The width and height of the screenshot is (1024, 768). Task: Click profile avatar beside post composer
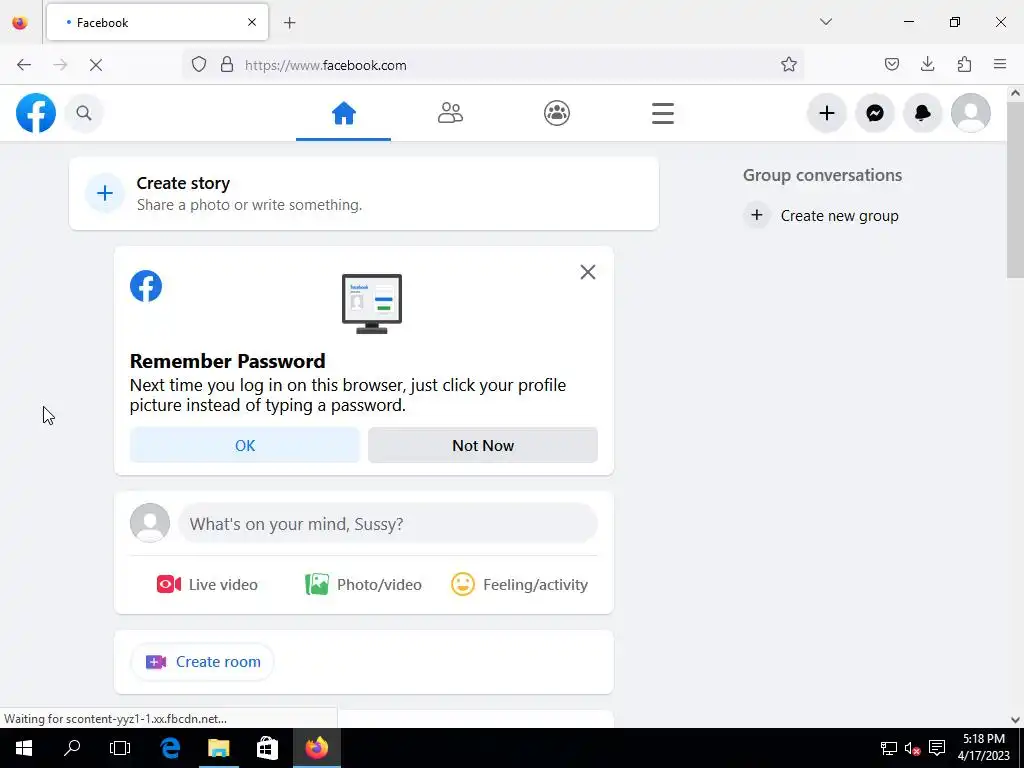[150, 523]
